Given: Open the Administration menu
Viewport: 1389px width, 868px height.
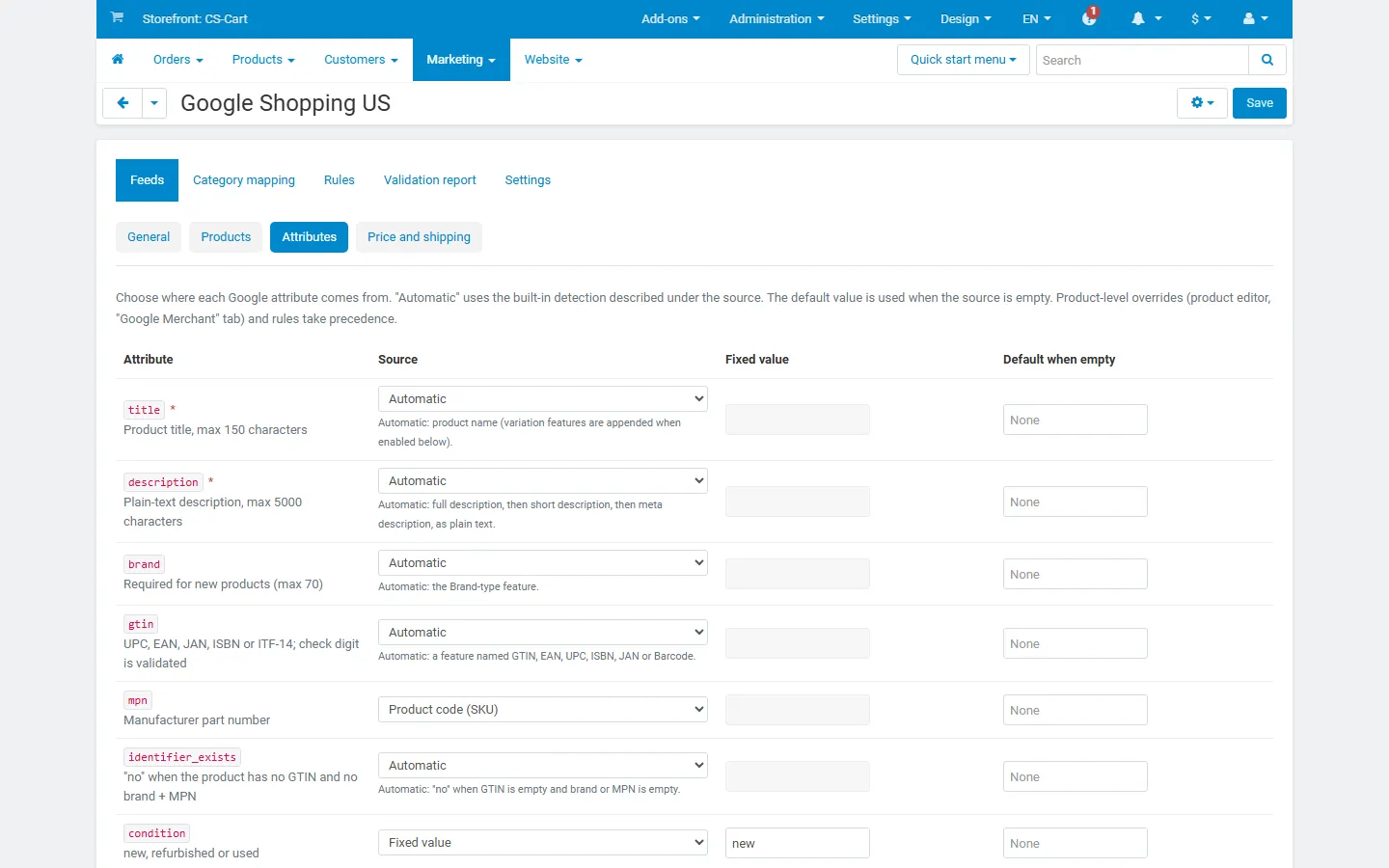Looking at the screenshot, I should click(x=776, y=18).
